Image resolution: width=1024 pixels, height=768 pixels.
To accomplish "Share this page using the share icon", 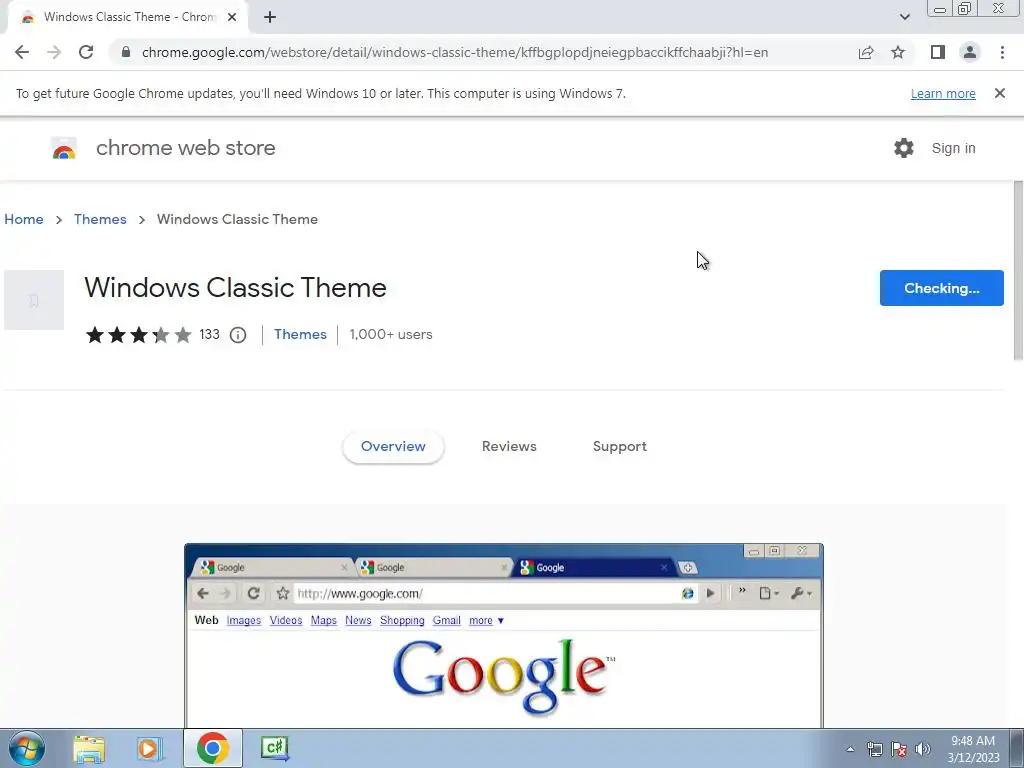I will click(866, 52).
